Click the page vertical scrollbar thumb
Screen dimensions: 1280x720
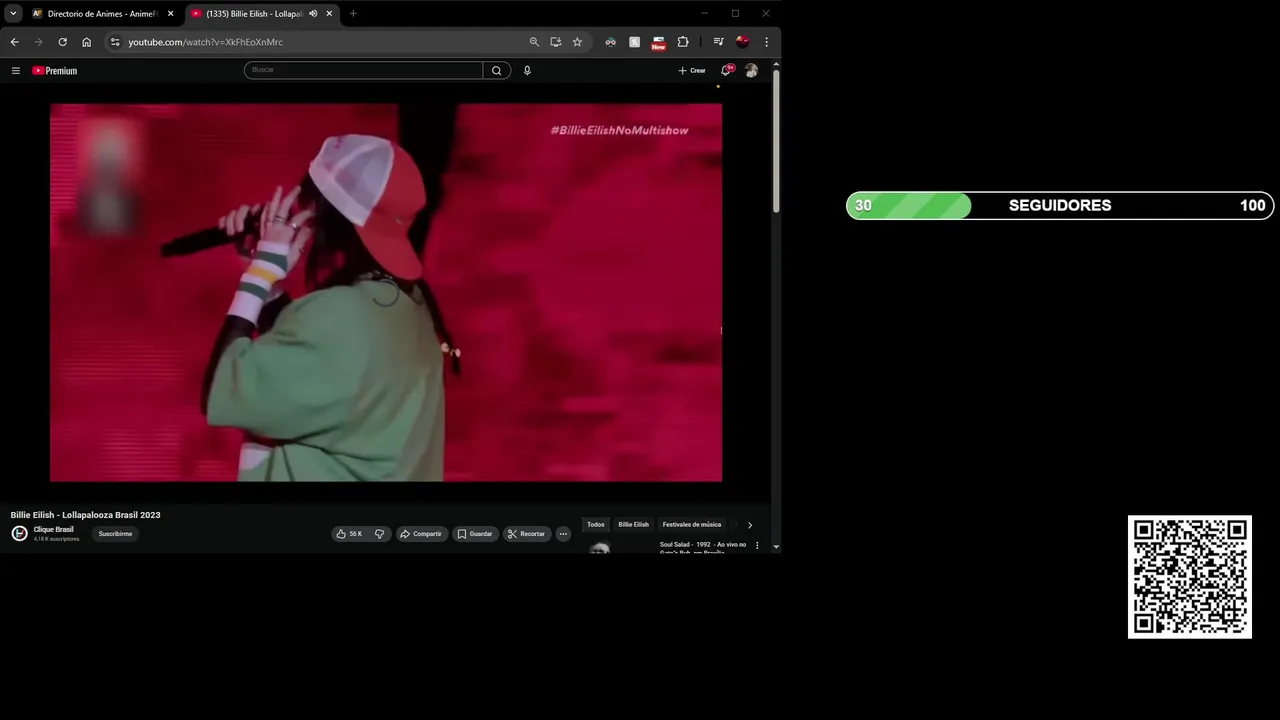(776, 142)
